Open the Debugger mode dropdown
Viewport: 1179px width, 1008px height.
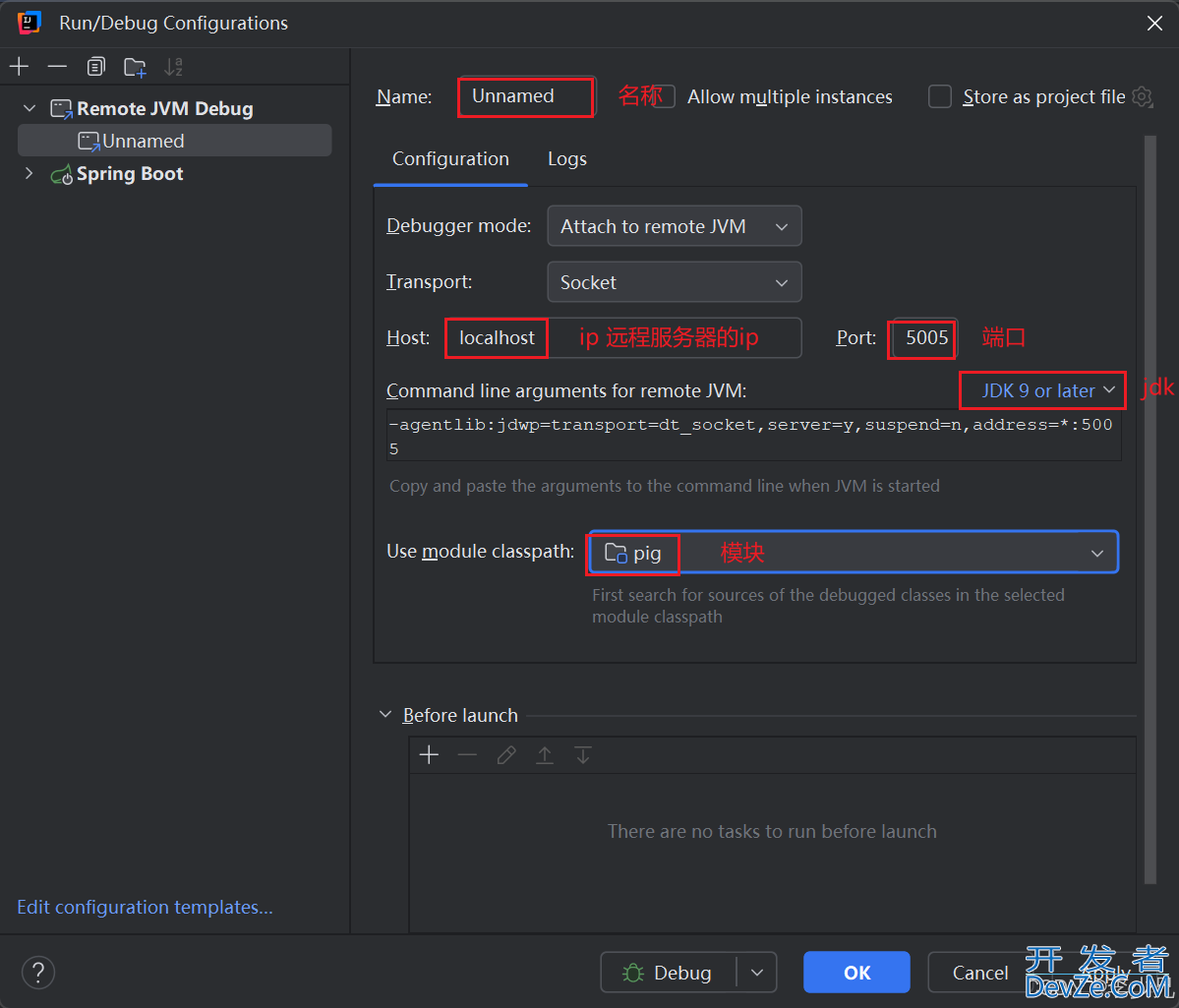[674, 225]
